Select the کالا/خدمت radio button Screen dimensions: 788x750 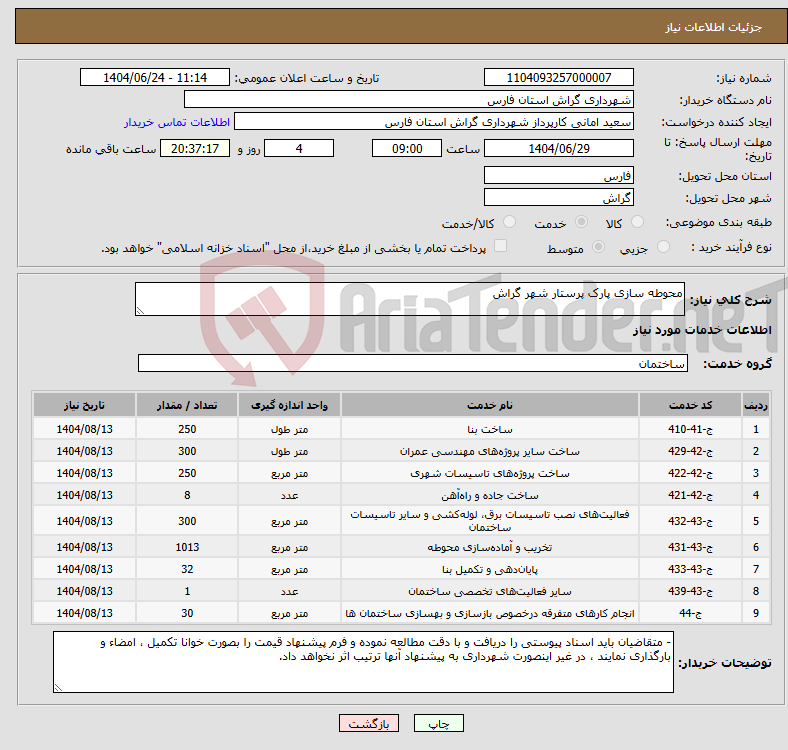click(x=510, y=222)
